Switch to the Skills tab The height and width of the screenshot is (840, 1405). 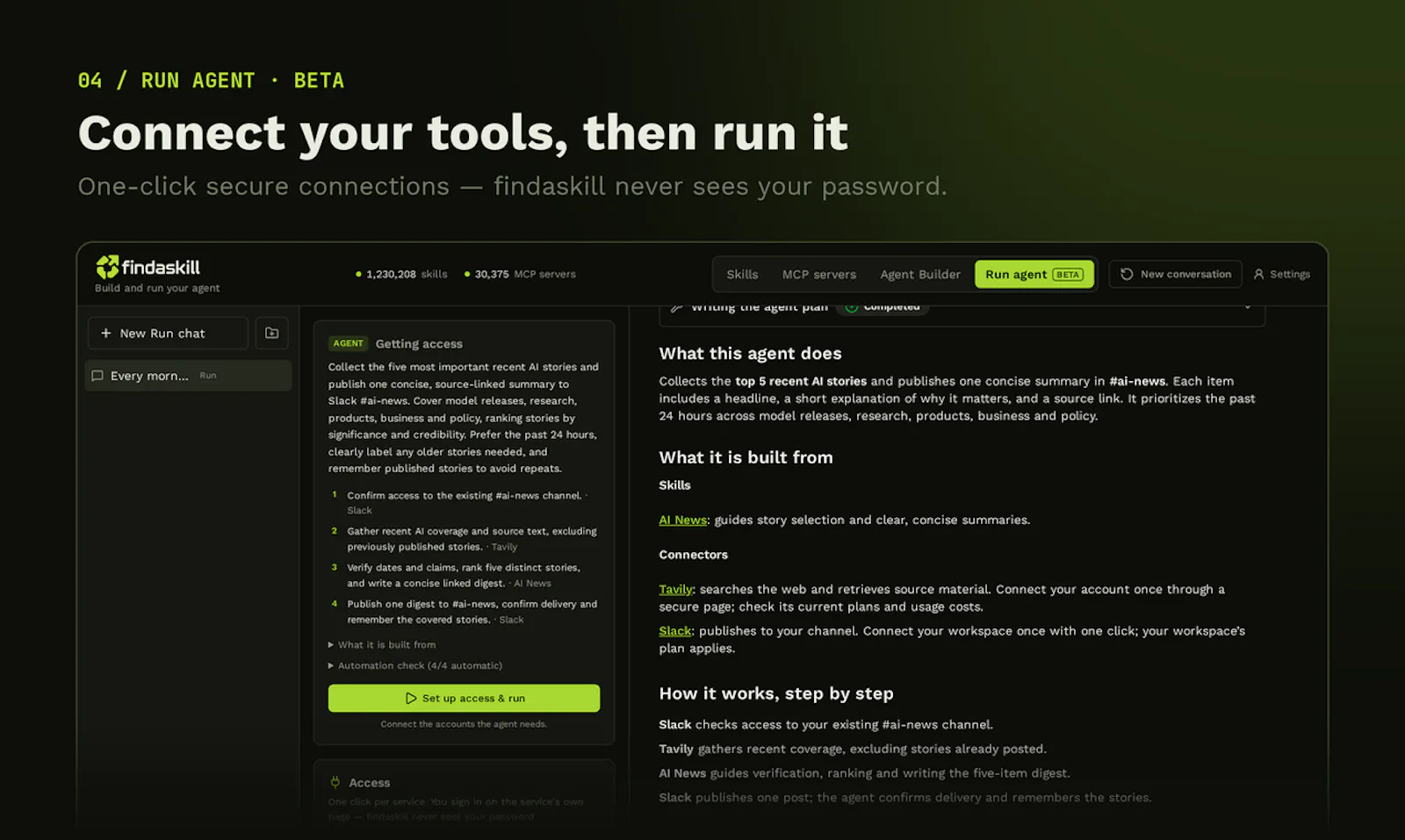click(742, 274)
